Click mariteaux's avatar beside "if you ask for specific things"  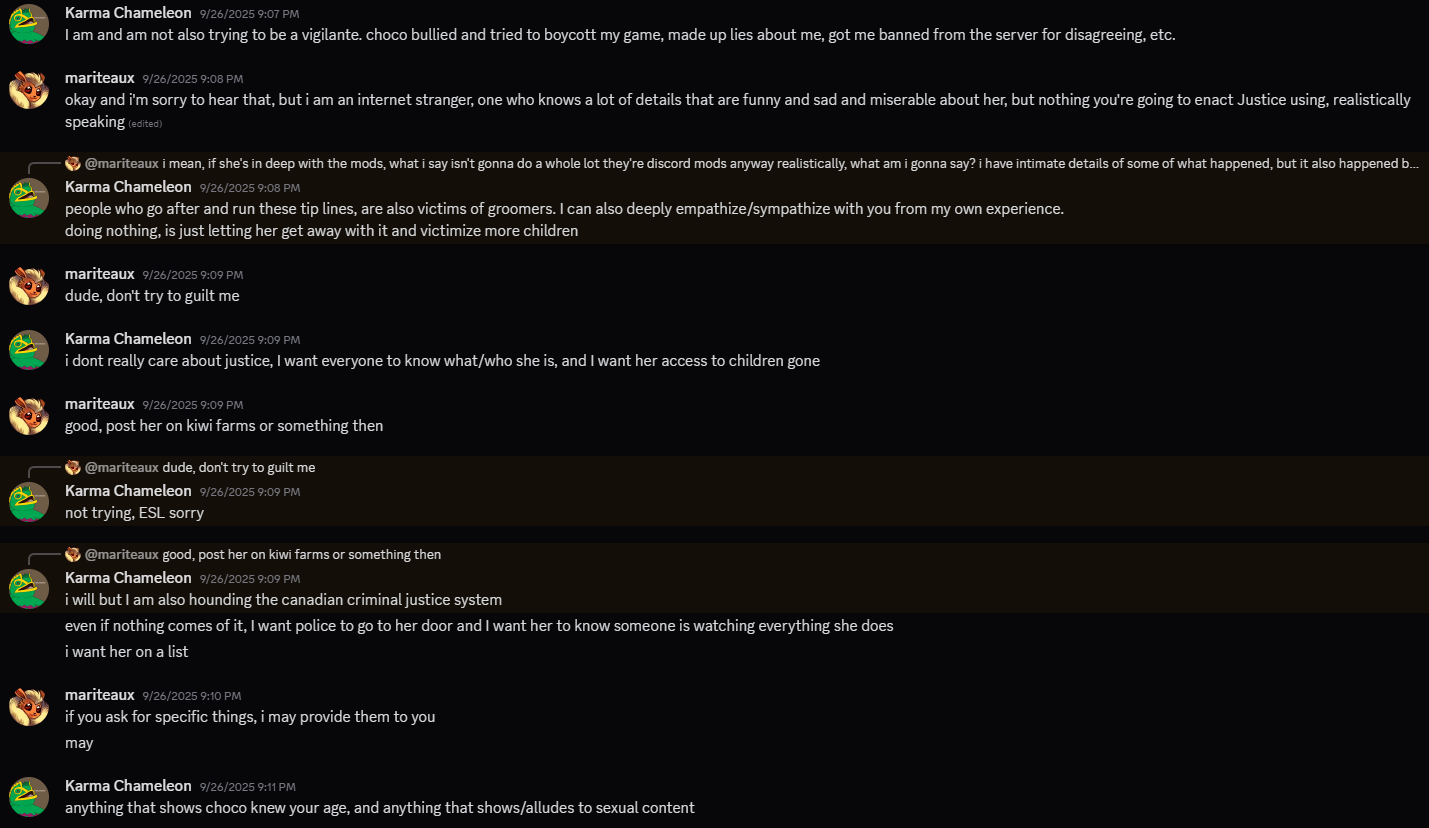tap(29, 706)
